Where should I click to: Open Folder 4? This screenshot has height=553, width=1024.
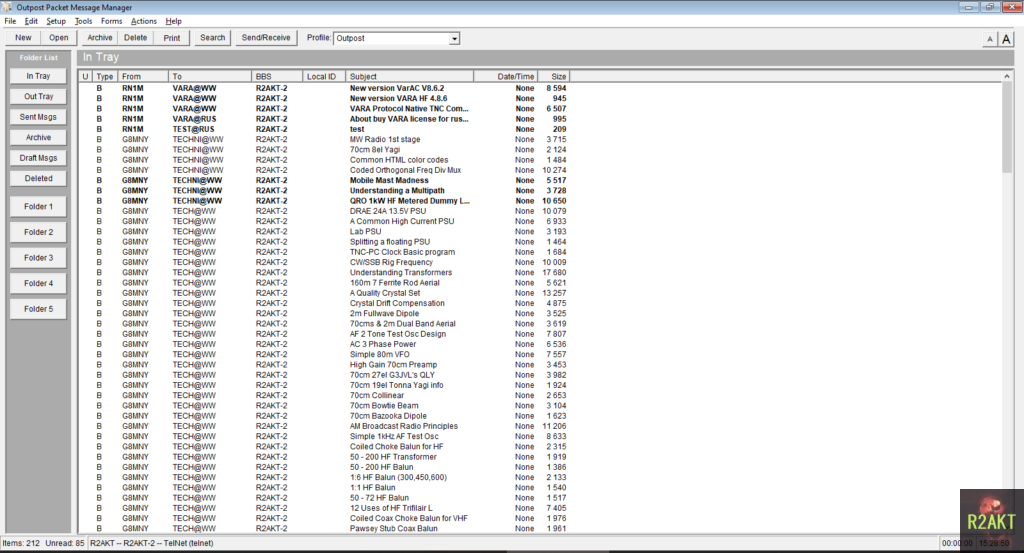click(x=39, y=283)
